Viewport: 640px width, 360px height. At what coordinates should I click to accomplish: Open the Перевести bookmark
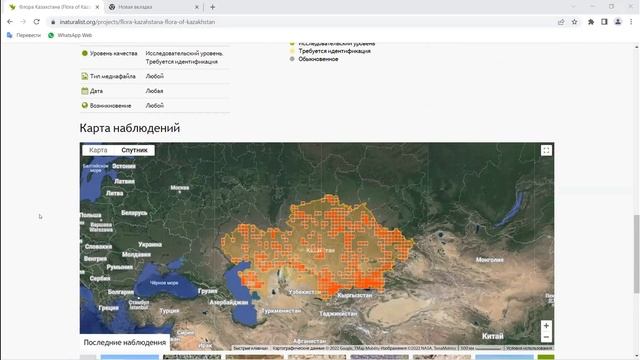24,36
